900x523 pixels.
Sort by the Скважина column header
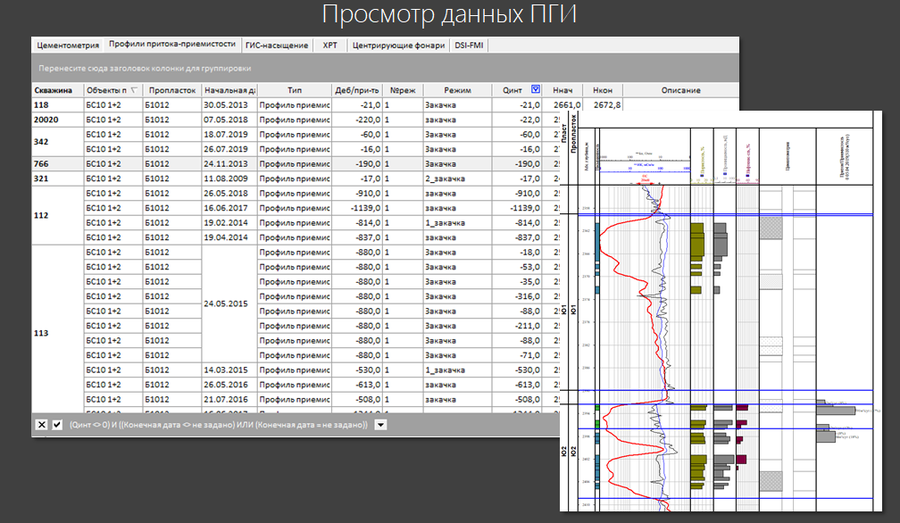[57, 90]
